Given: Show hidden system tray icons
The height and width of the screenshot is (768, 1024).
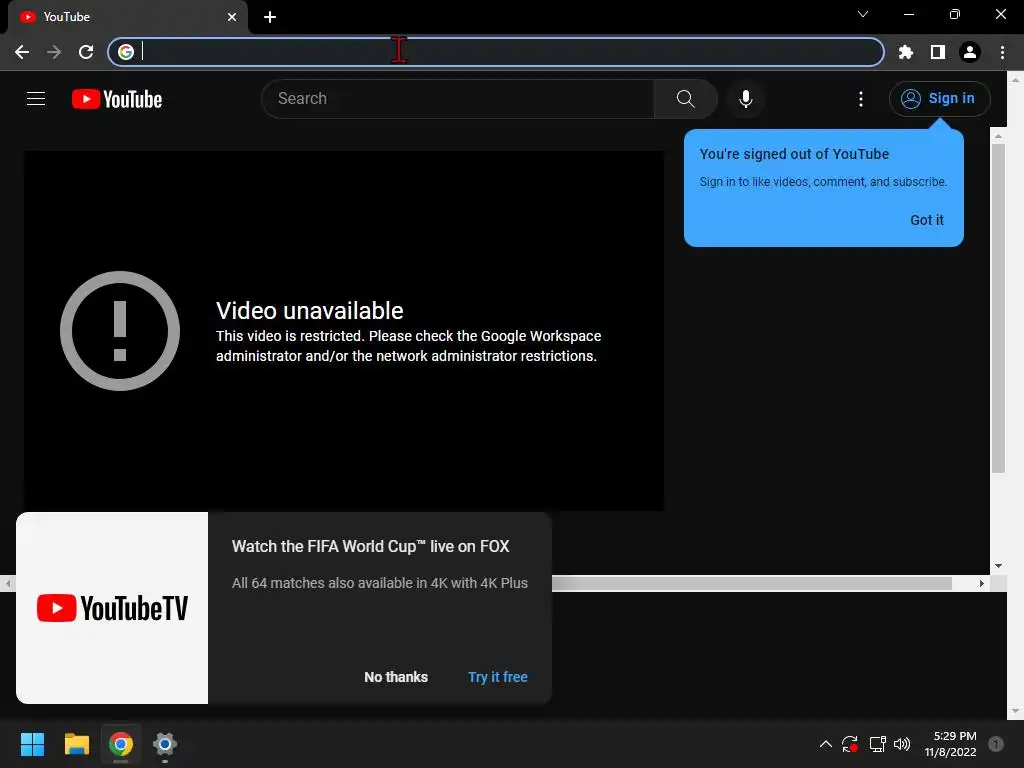Looking at the screenshot, I should [x=825, y=744].
